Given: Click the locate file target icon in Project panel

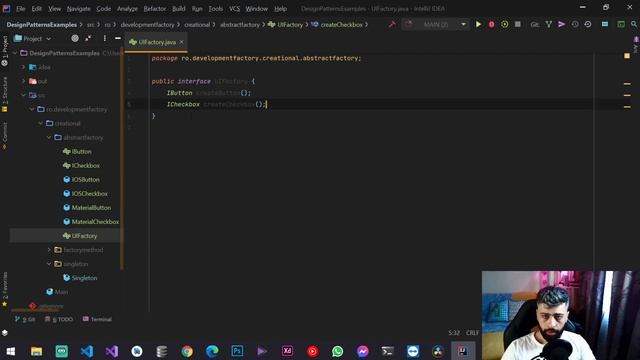Looking at the screenshot, I should point(75,38).
